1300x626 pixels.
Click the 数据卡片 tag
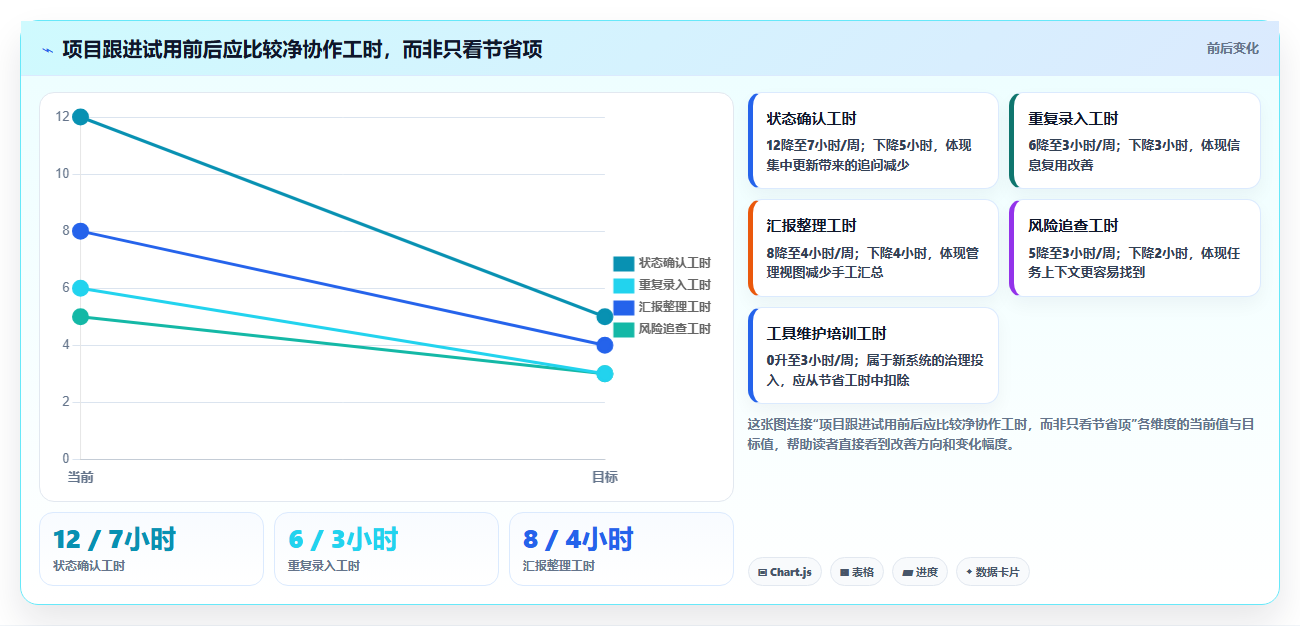pos(993,572)
